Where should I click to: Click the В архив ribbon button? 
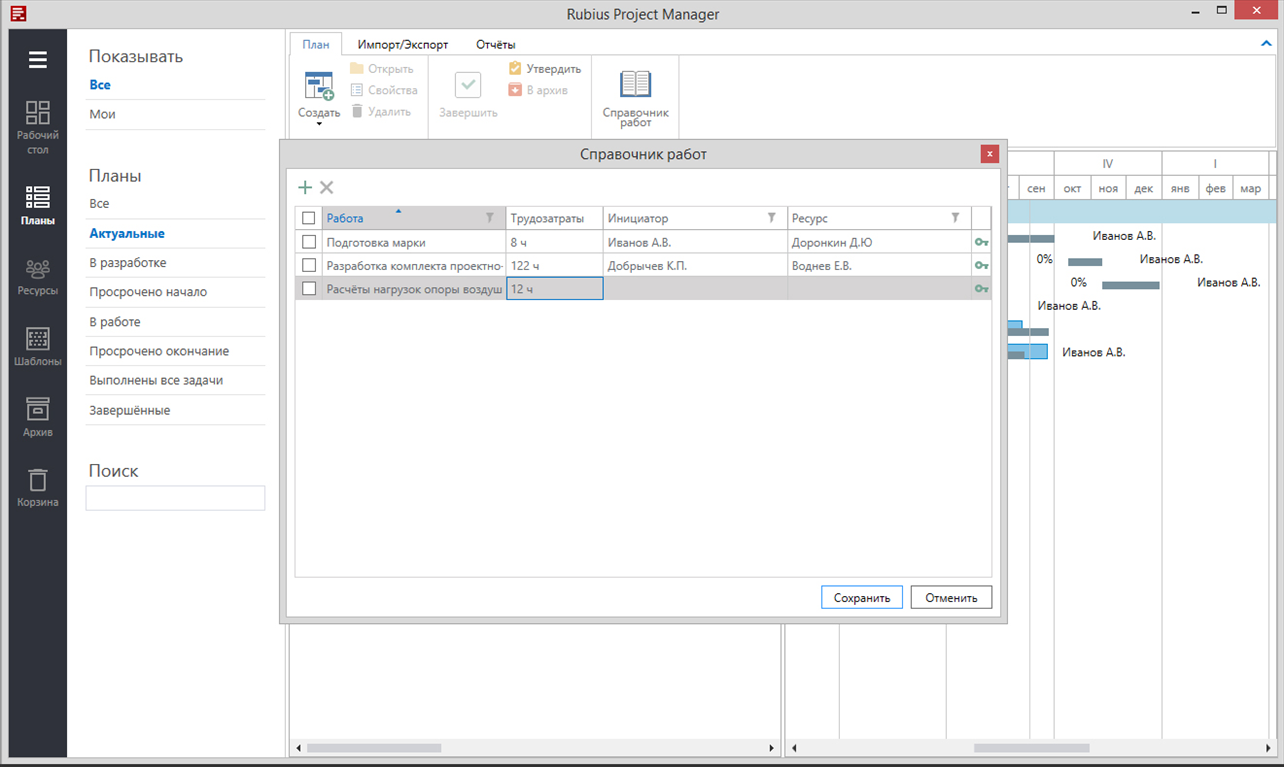pos(538,90)
